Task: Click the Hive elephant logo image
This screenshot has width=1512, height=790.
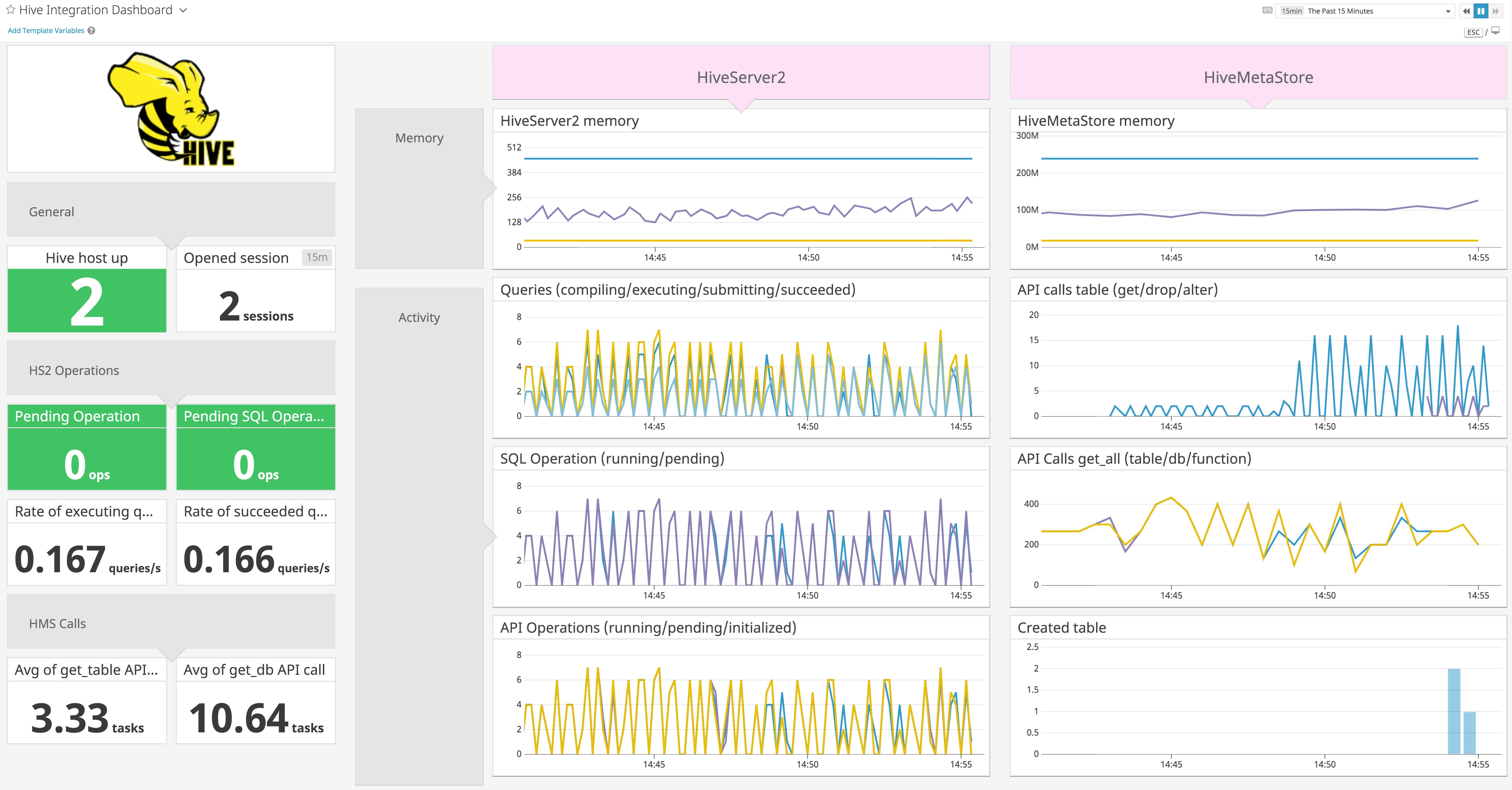Action: (171, 109)
